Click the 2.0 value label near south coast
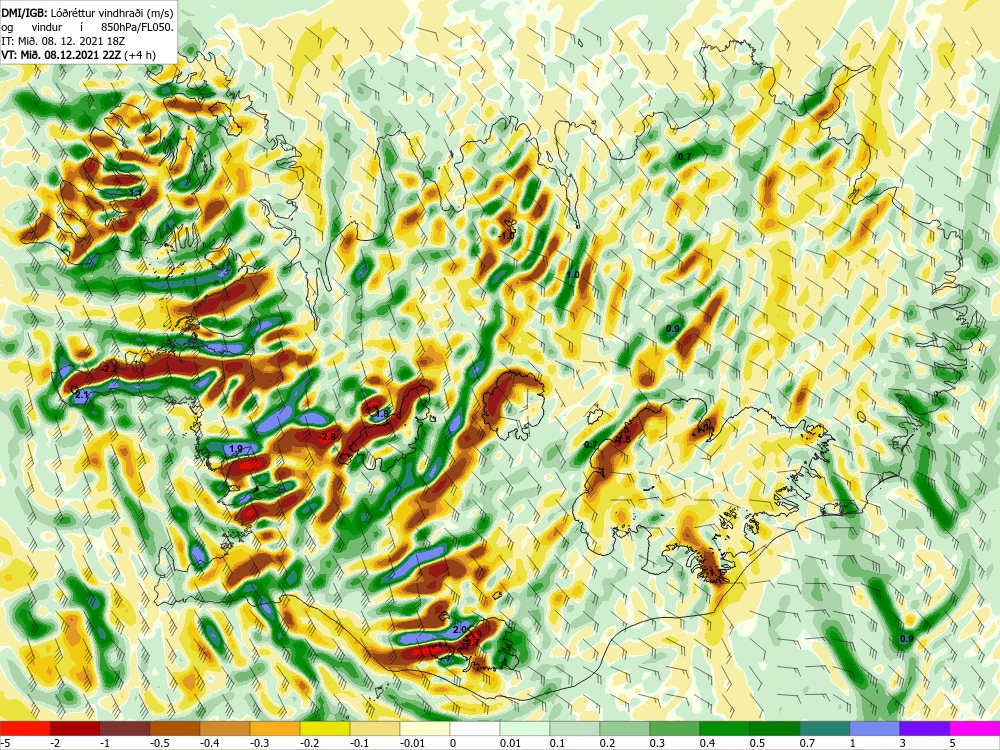The height and width of the screenshot is (750, 1000). coord(460,629)
